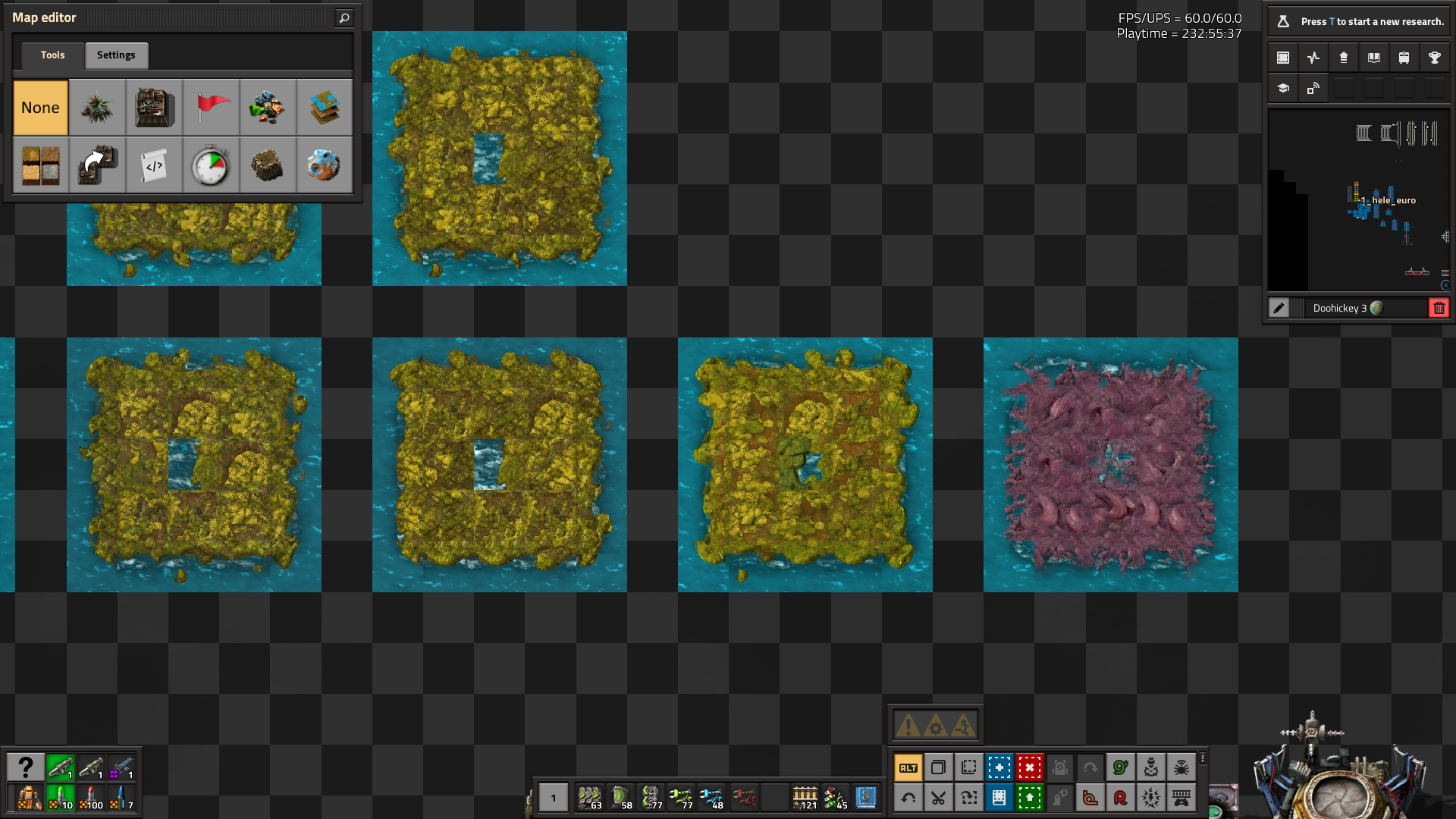Open the graduation cap tips icon
This screenshot has width=1456, height=819.
(x=1283, y=88)
